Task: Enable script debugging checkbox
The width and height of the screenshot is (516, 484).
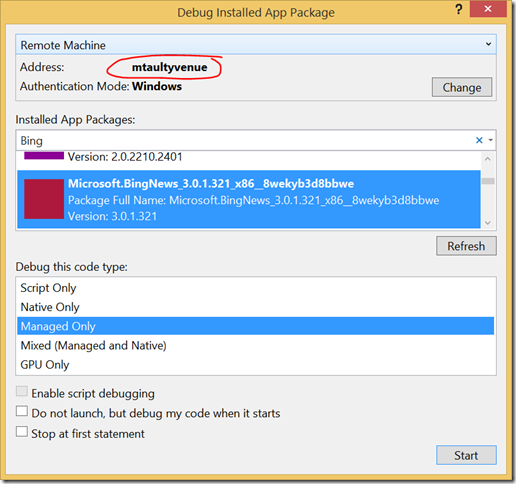Action: (x=22, y=391)
